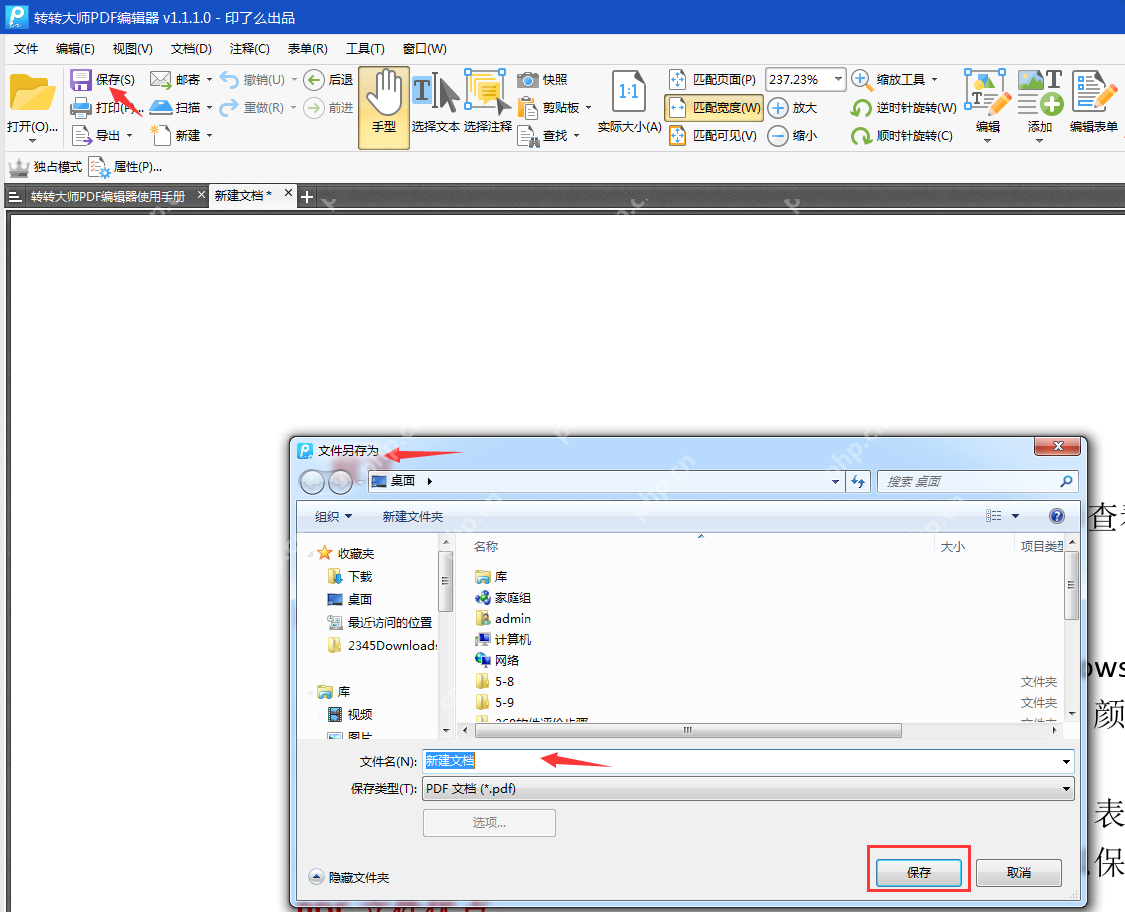Open the 工具(T) menu

point(365,49)
